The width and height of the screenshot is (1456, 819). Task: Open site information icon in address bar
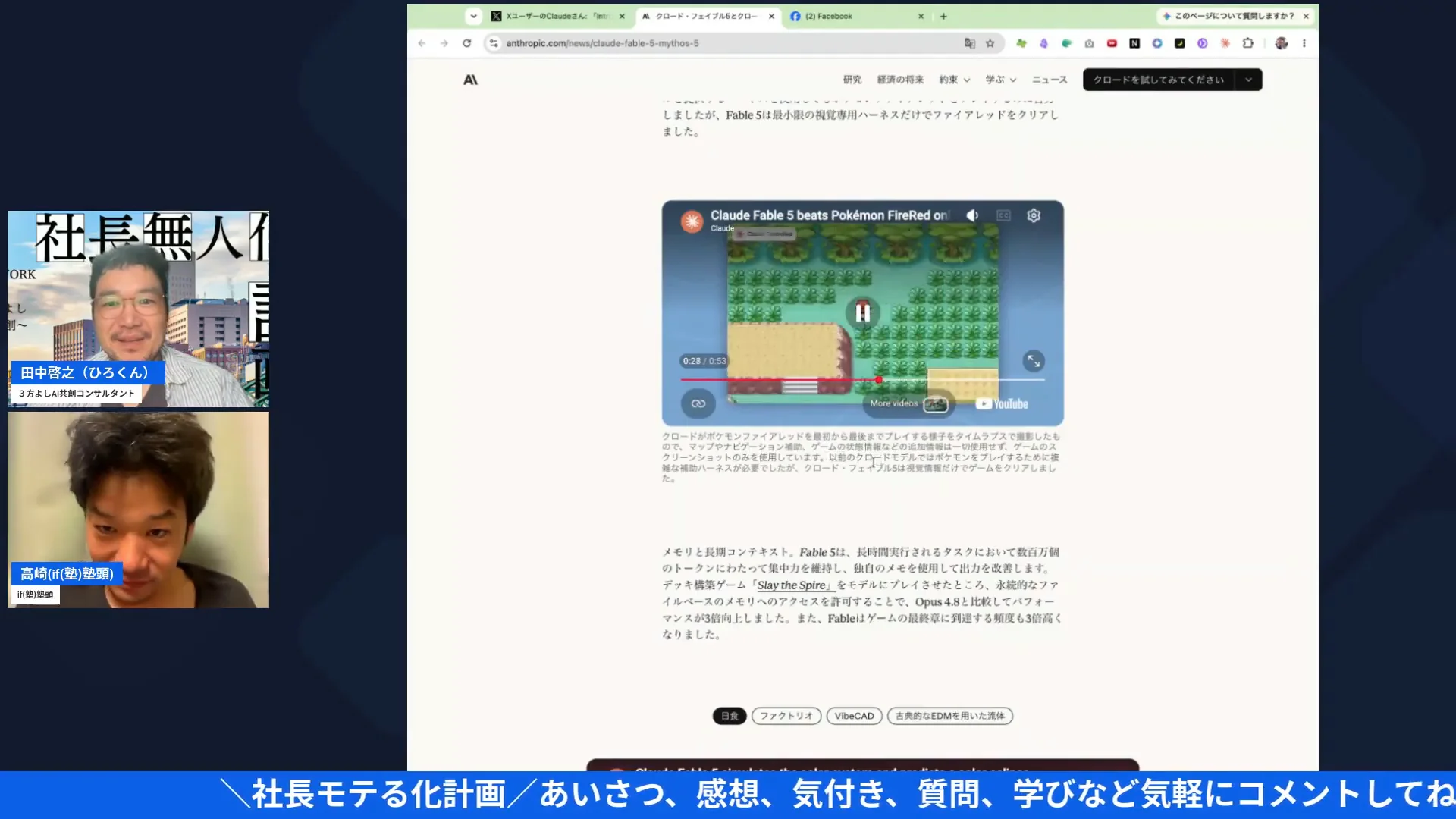point(494,43)
